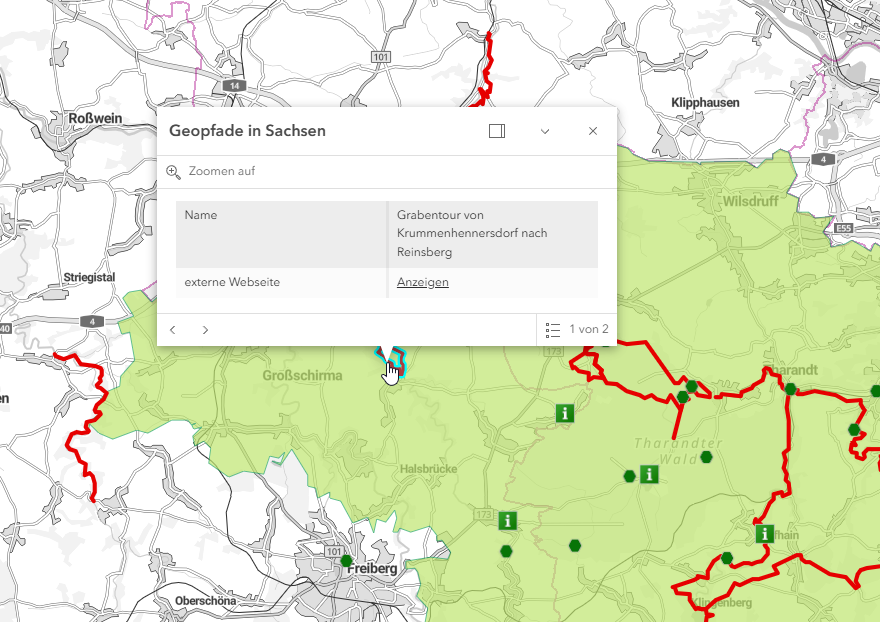Select the Halsbrücke place label
Viewport: 880px width, 622px height.
pyautogui.click(x=428, y=469)
